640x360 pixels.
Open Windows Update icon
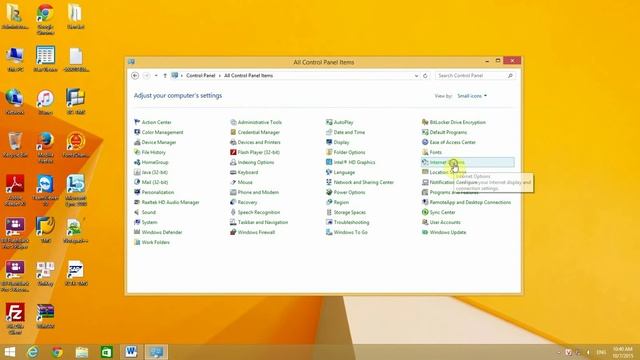coord(425,232)
